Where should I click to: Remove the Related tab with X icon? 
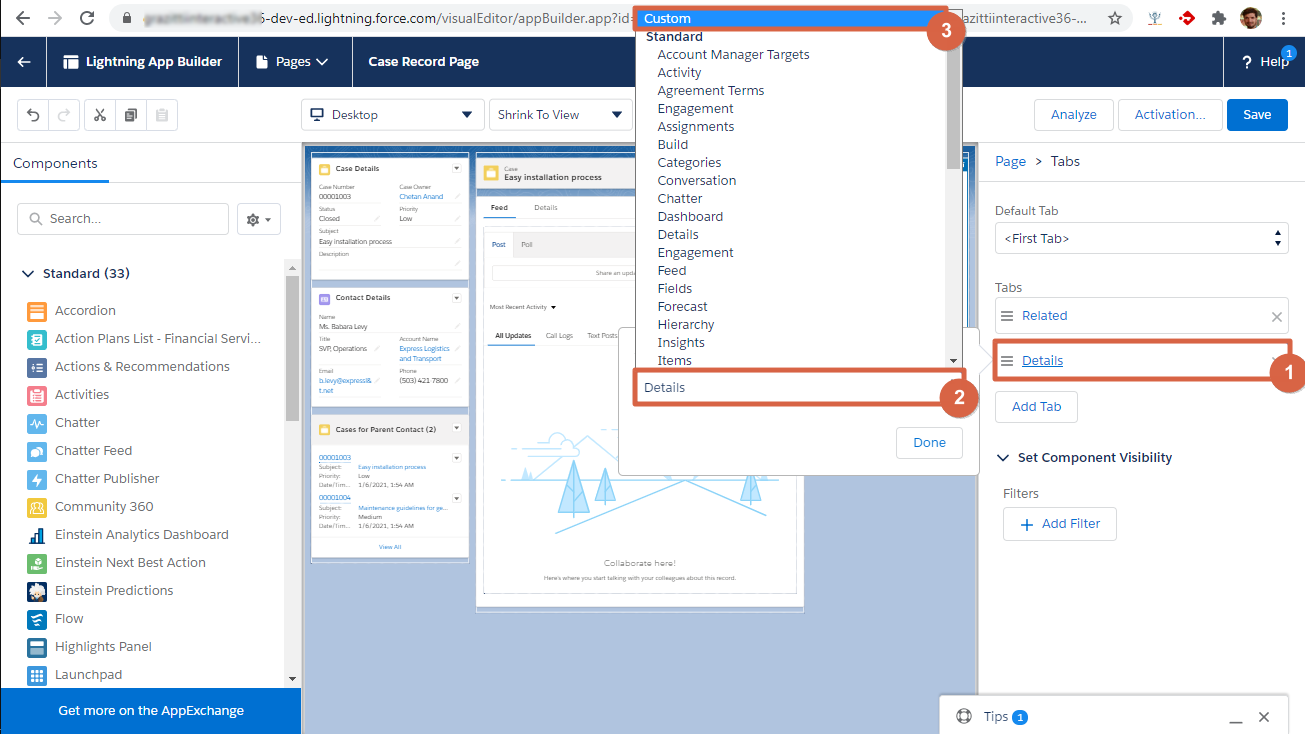point(1276,317)
